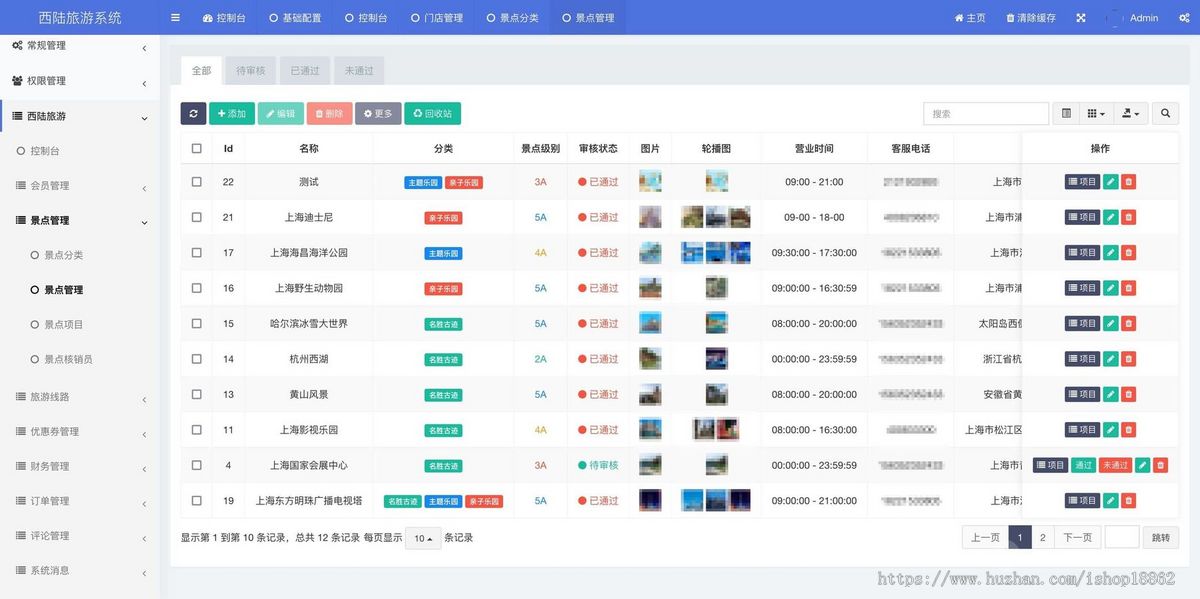This screenshot has width=1200, height=599.
Task: Click the refresh icon in the table toolbar
Action: point(193,113)
